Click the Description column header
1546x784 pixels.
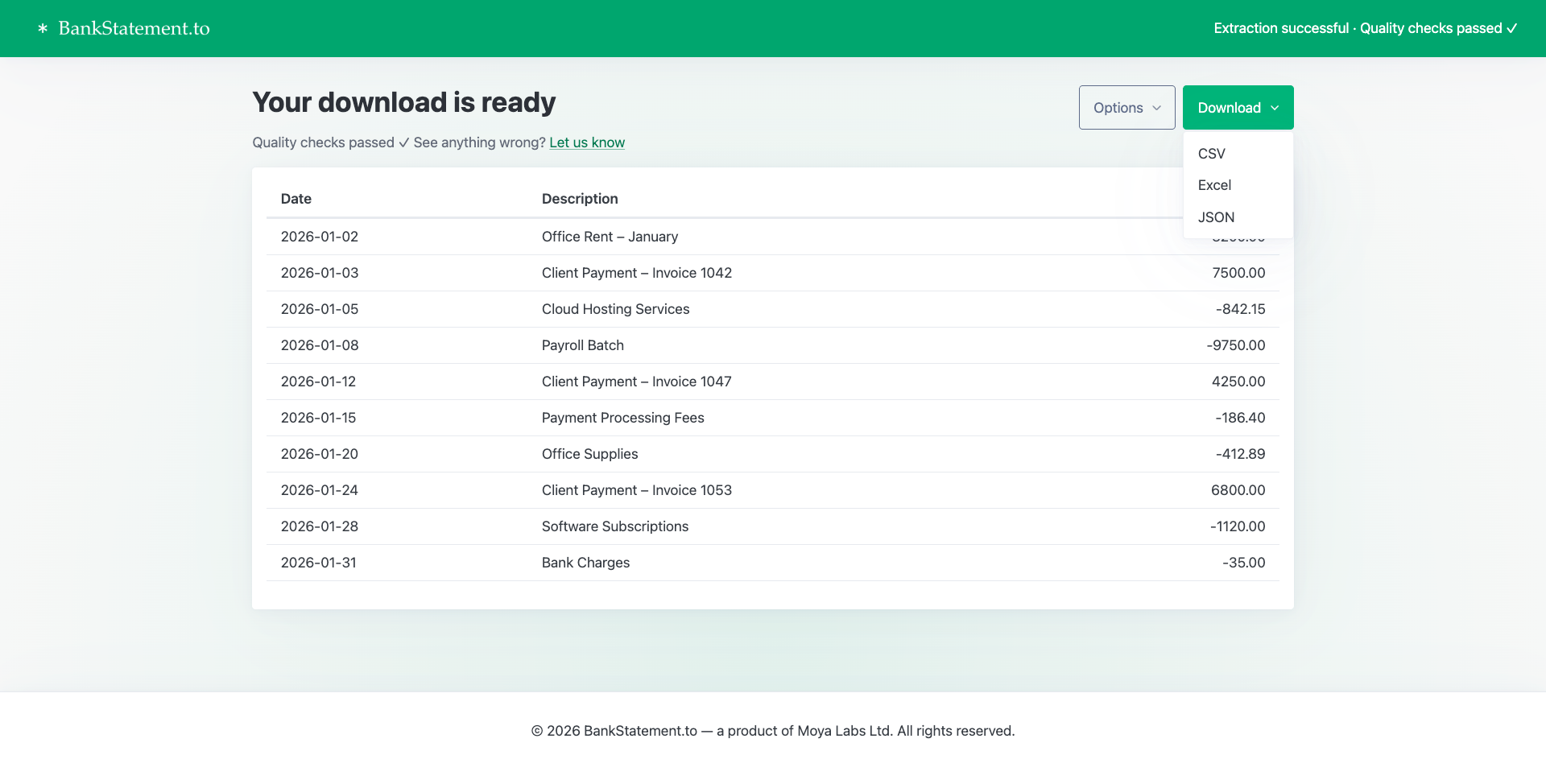click(579, 199)
